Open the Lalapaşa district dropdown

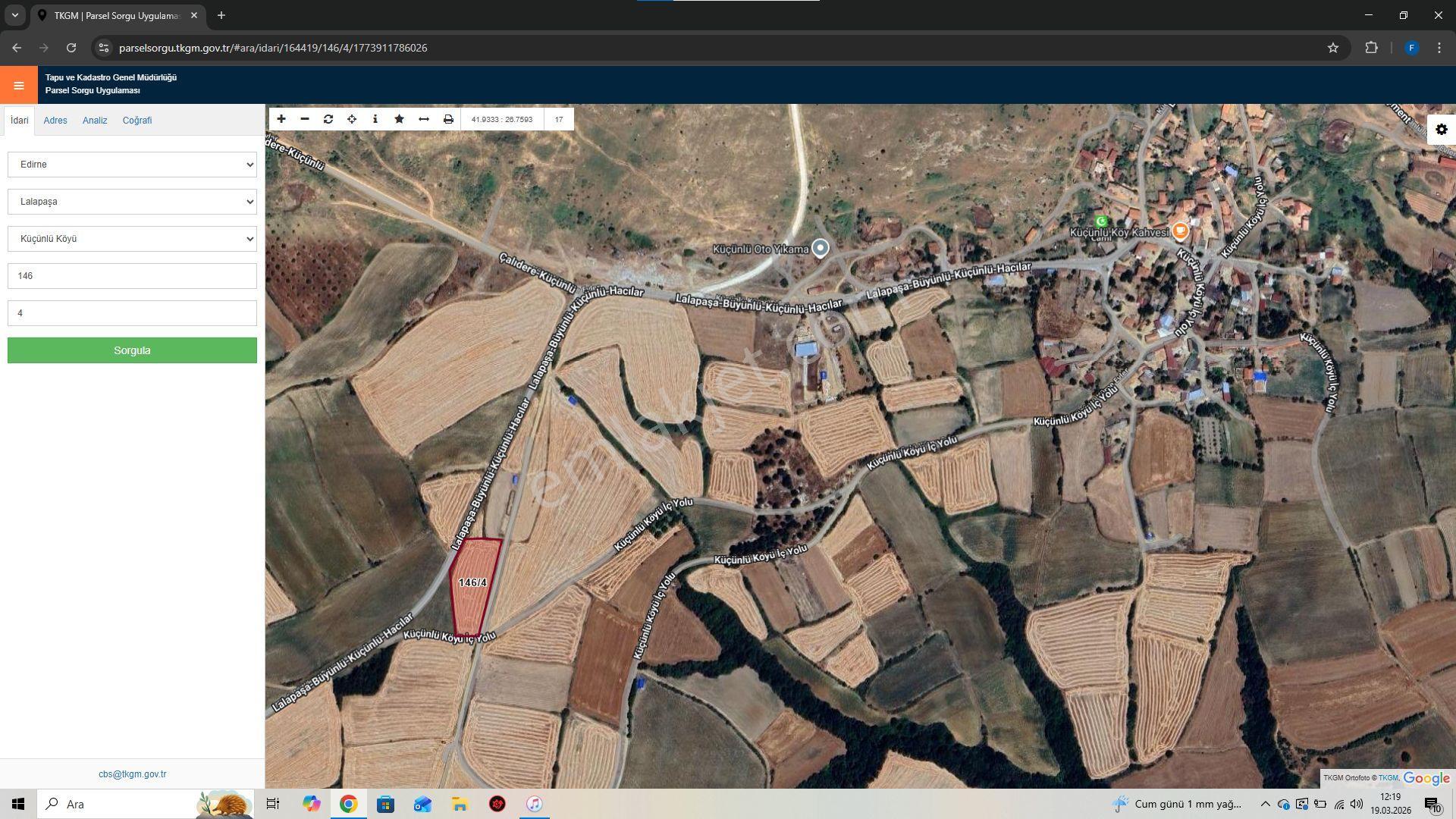132,202
